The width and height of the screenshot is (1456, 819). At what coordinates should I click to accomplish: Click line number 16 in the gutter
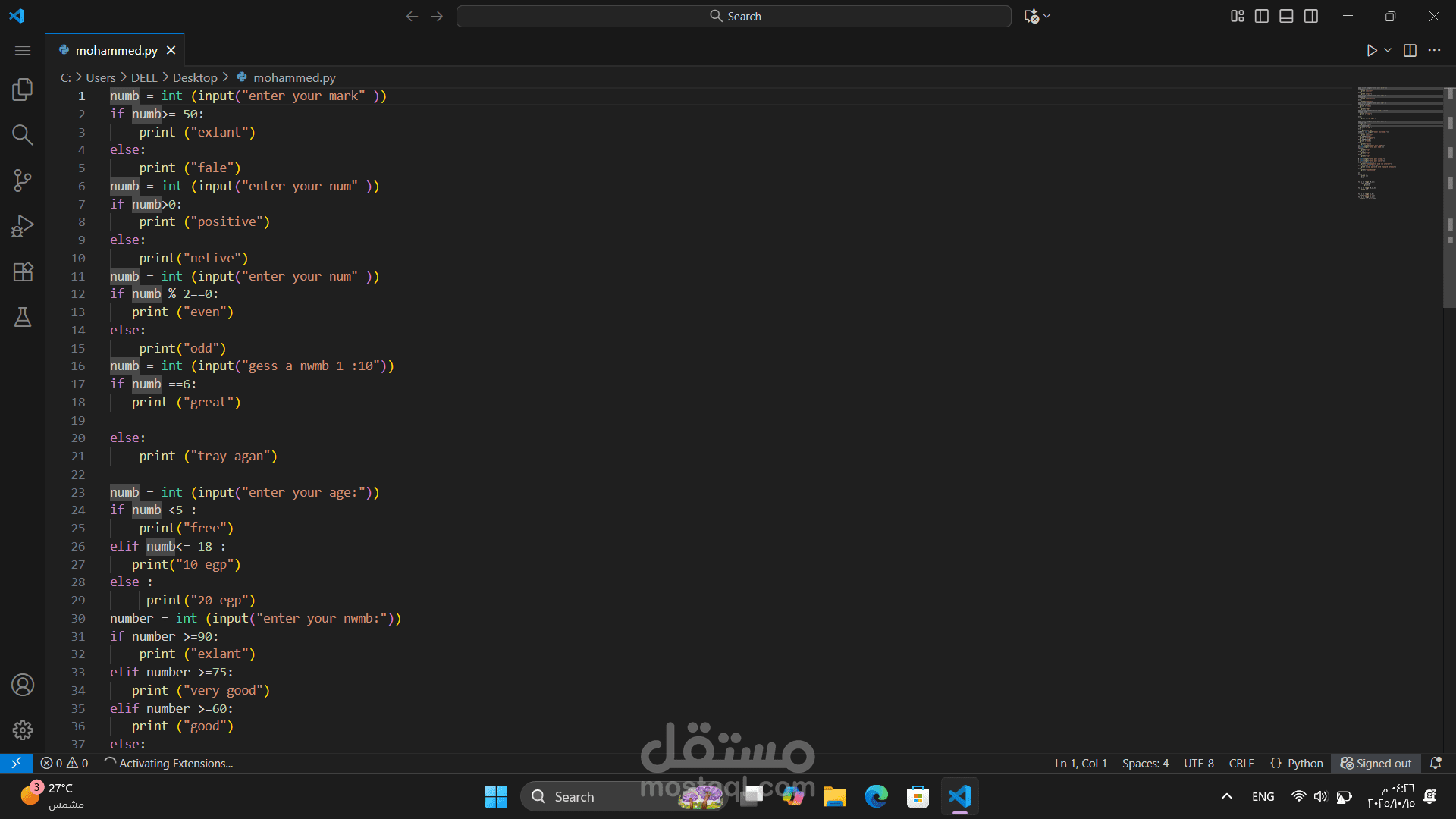click(x=78, y=366)
